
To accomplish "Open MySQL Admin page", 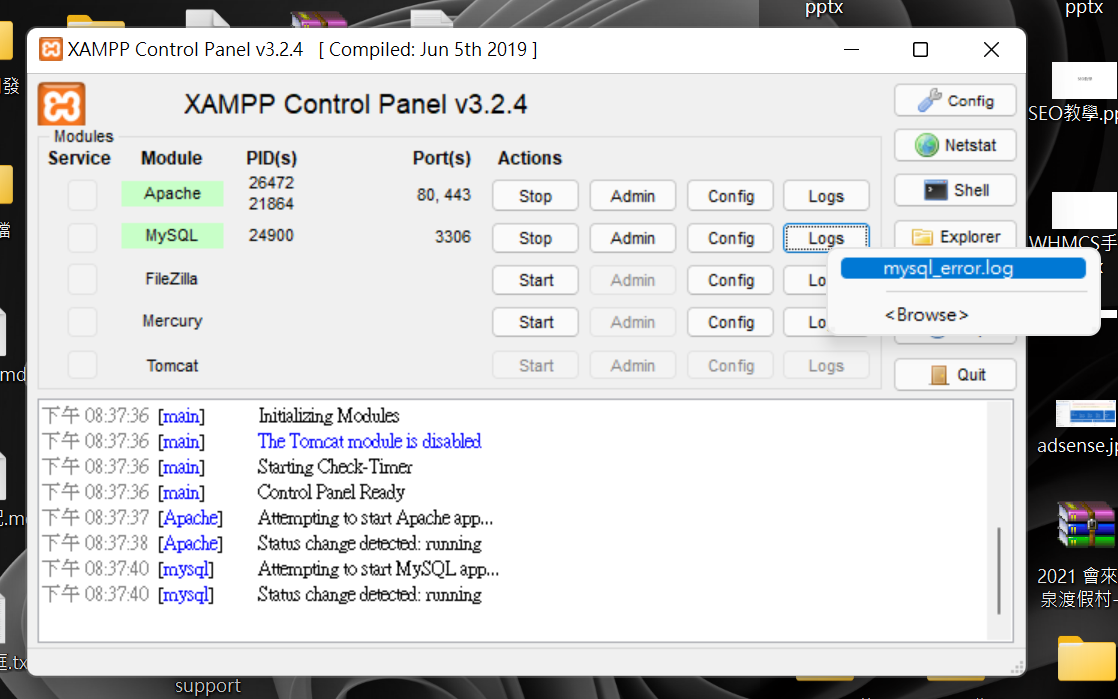I will [632, 238].
